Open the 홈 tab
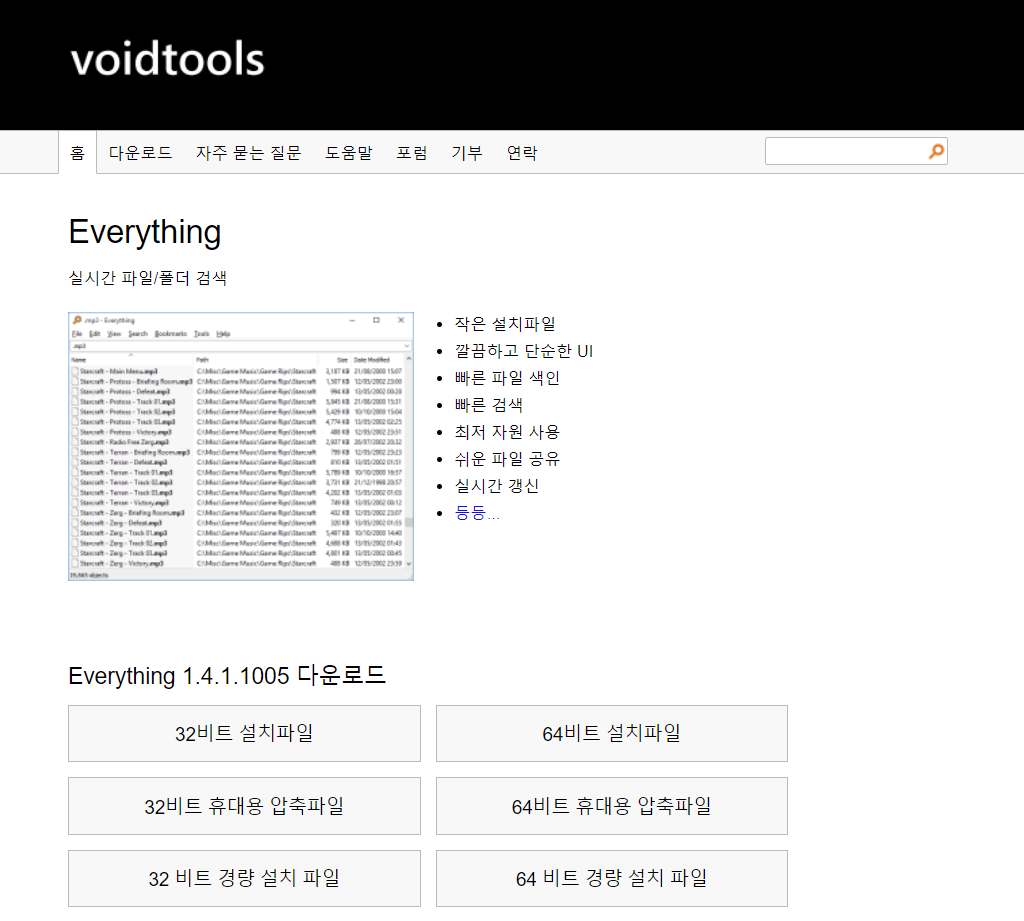Screen dimensions: 1024x921 (x=78, y=153)
